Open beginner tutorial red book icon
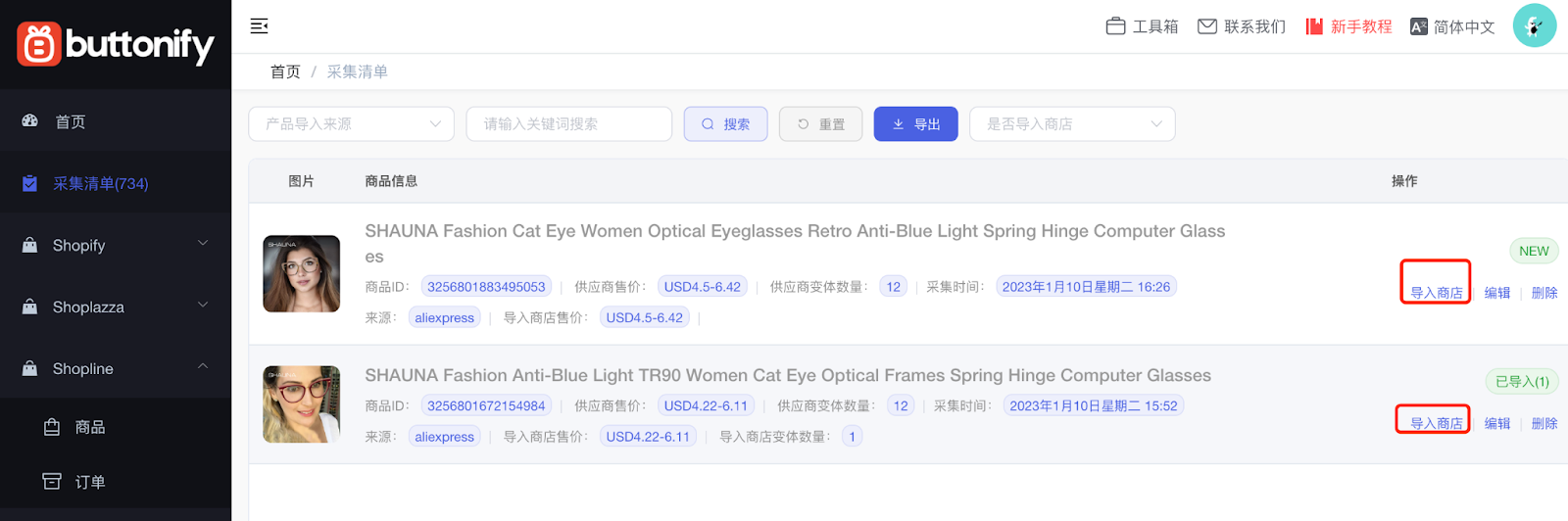The height and width of the screenshot is (521, 1568). point(1314,26)
